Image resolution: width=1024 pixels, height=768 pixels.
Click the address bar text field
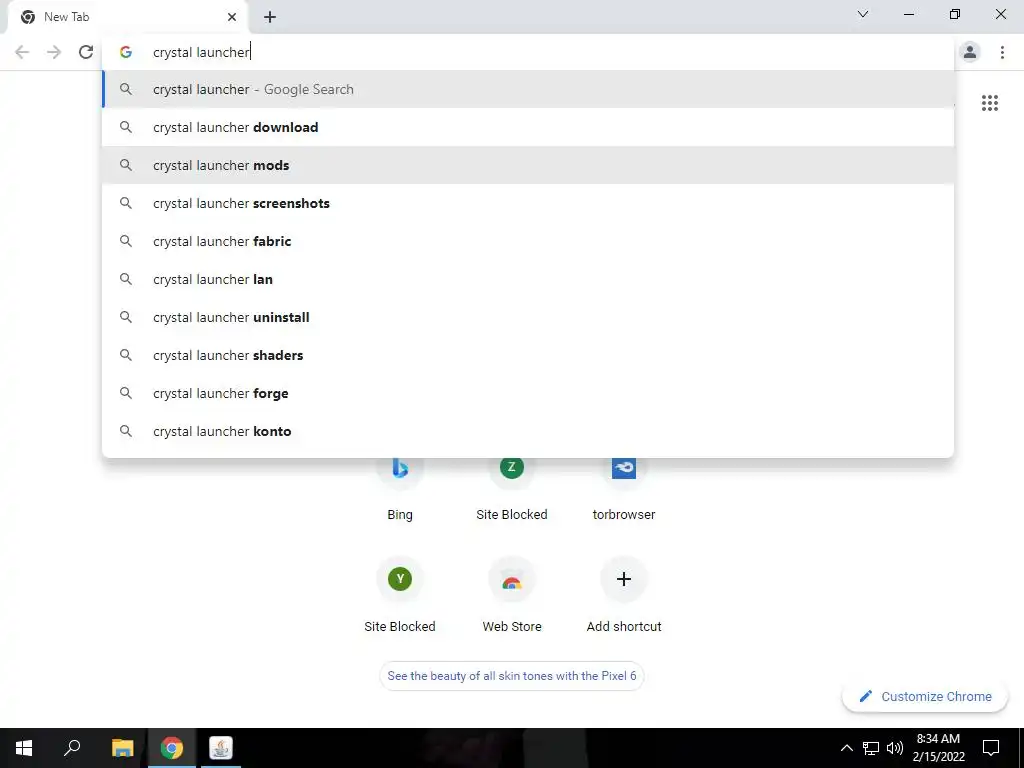[x=528, y=52]
